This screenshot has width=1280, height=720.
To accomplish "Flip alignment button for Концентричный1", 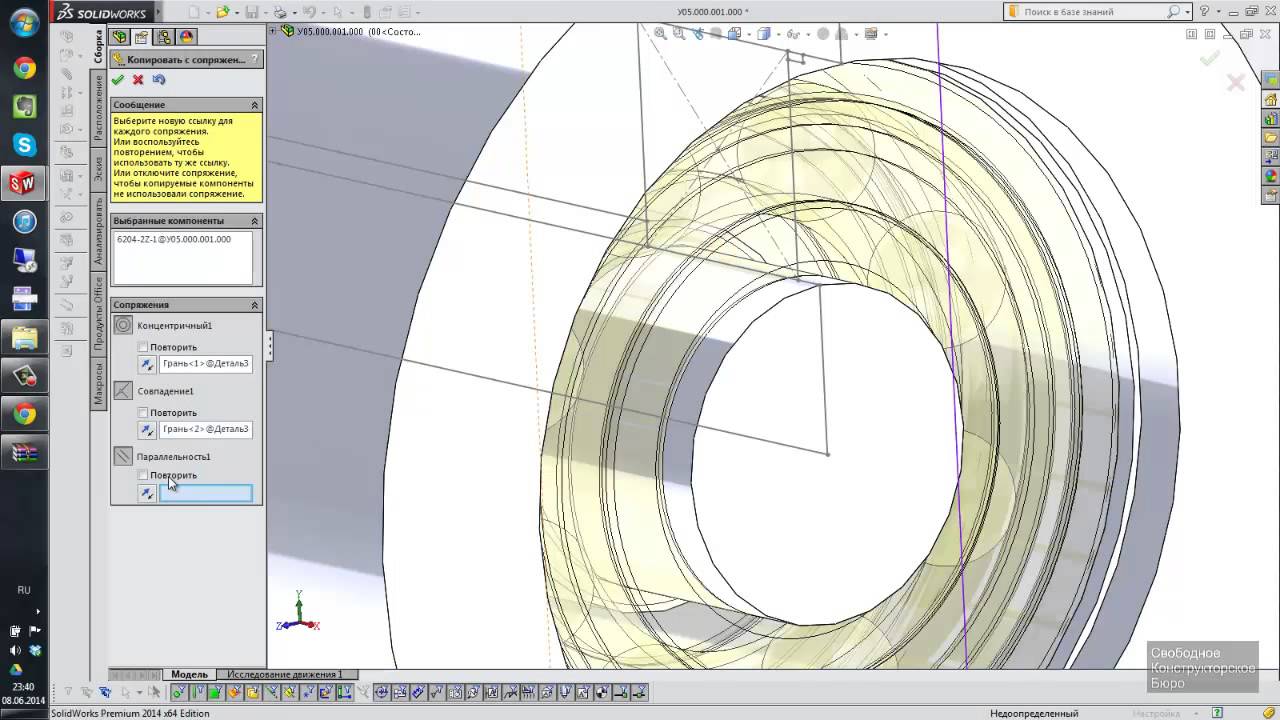I will click(147, 365).
